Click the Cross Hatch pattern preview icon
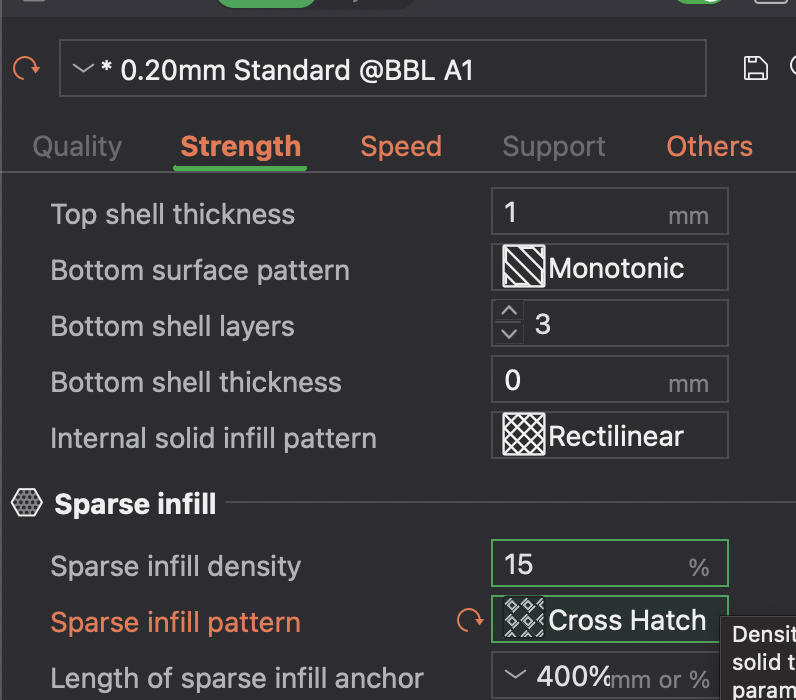796x700 pixels. pyautogui.click(x=524, y=620)
